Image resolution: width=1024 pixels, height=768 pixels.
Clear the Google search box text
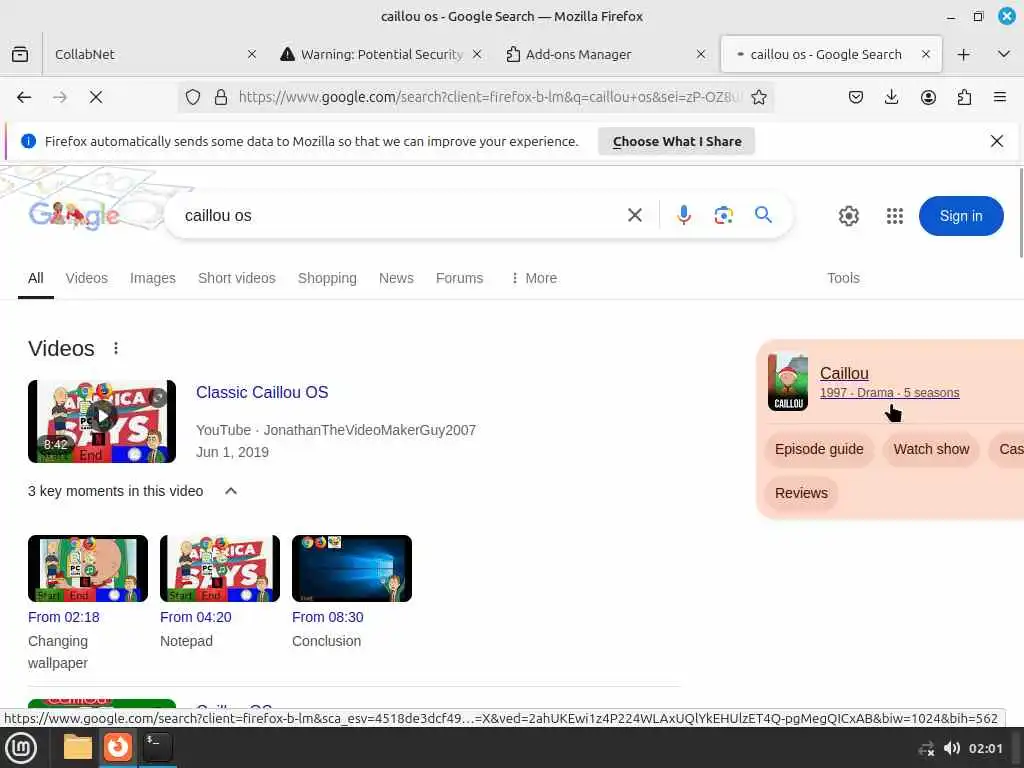tap(635, 215)
